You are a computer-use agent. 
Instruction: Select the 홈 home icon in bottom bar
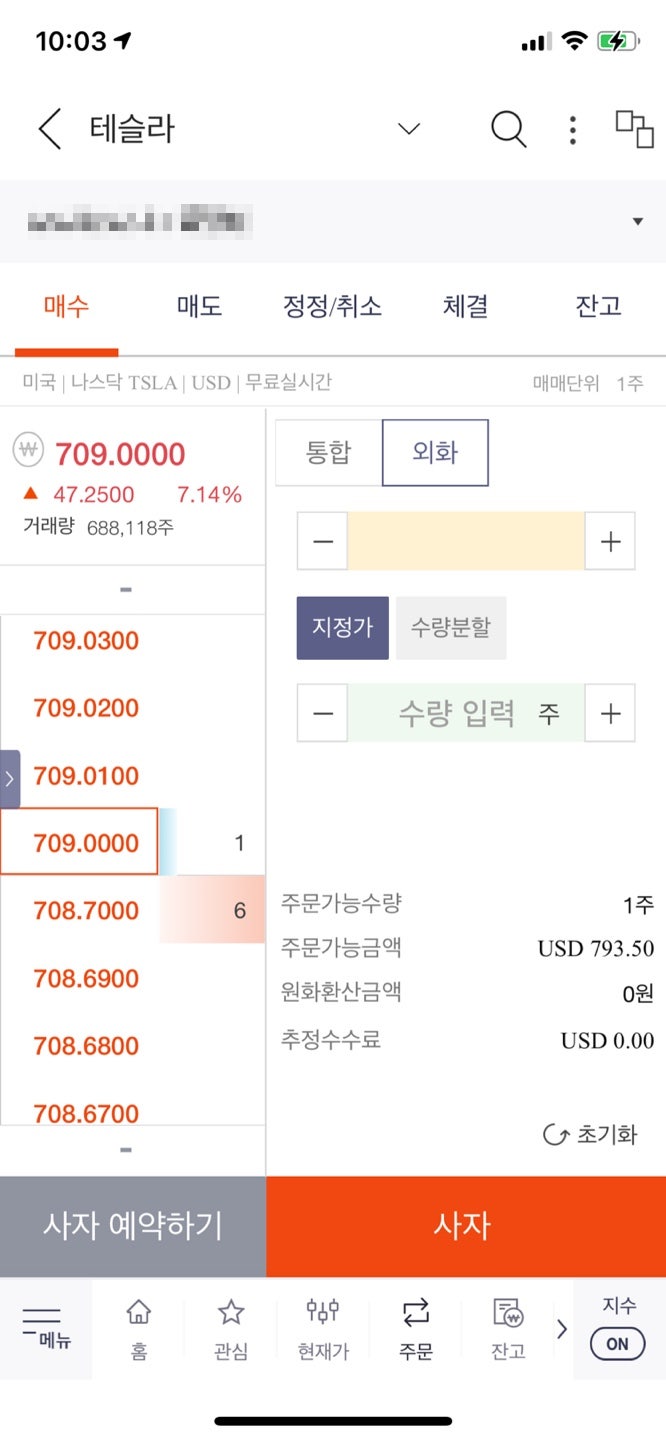tap(138, 1328)
